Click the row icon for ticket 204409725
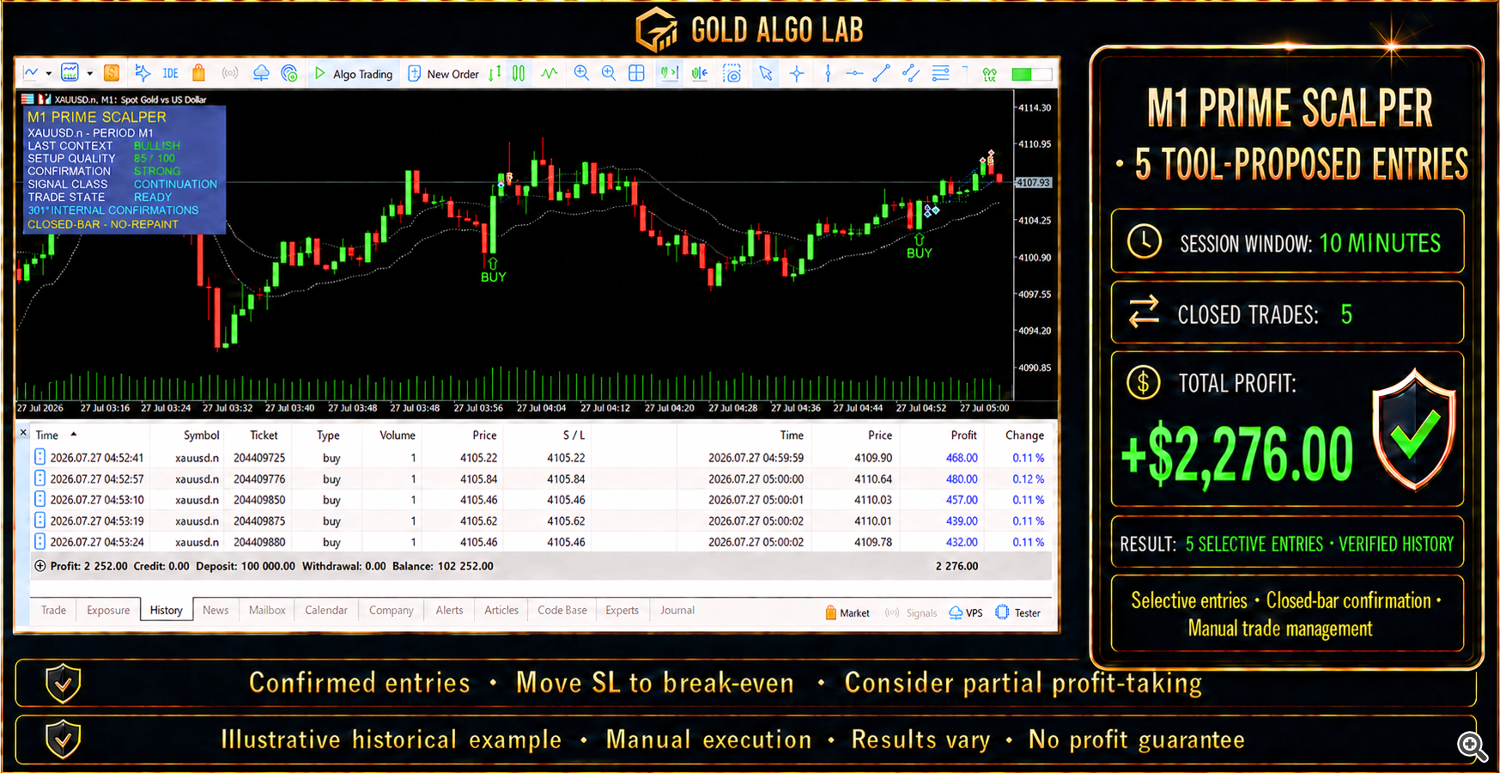The height and width of the screenshot is (773, 1500). point(40,457)
